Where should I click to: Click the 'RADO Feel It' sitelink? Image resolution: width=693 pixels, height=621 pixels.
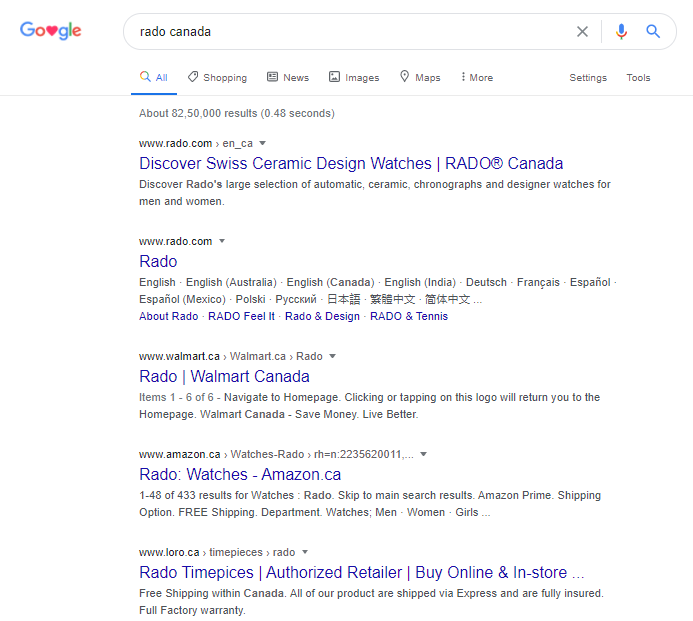pyautogui.click(x=241, y=316)
